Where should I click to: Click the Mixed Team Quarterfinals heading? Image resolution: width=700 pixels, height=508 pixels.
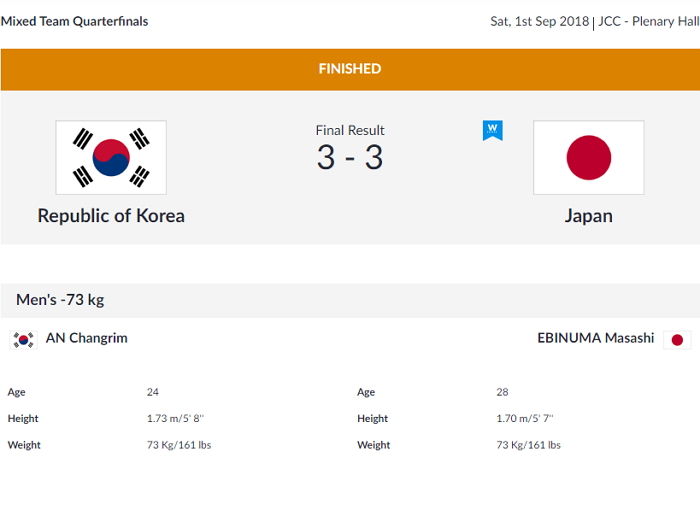pyautogui.click(x=75, y=21)
